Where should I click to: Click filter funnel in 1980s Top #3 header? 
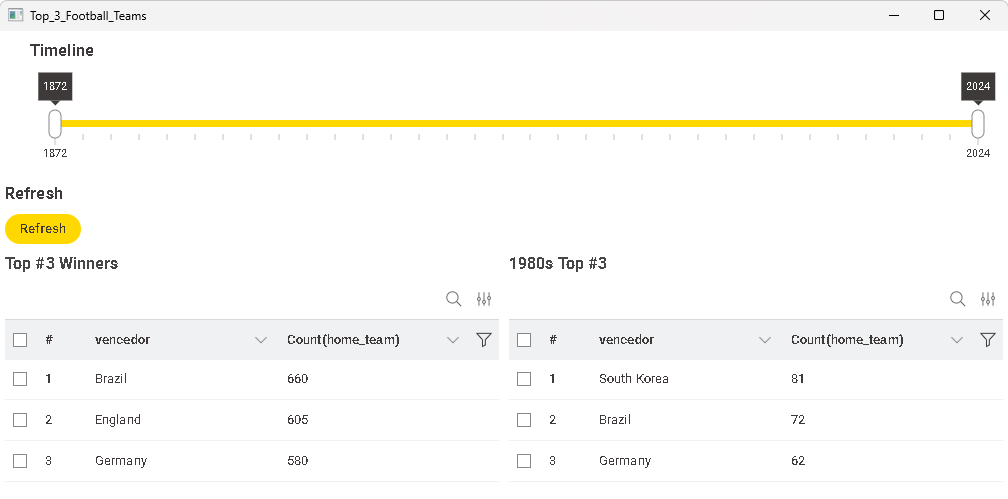[988, 340]
